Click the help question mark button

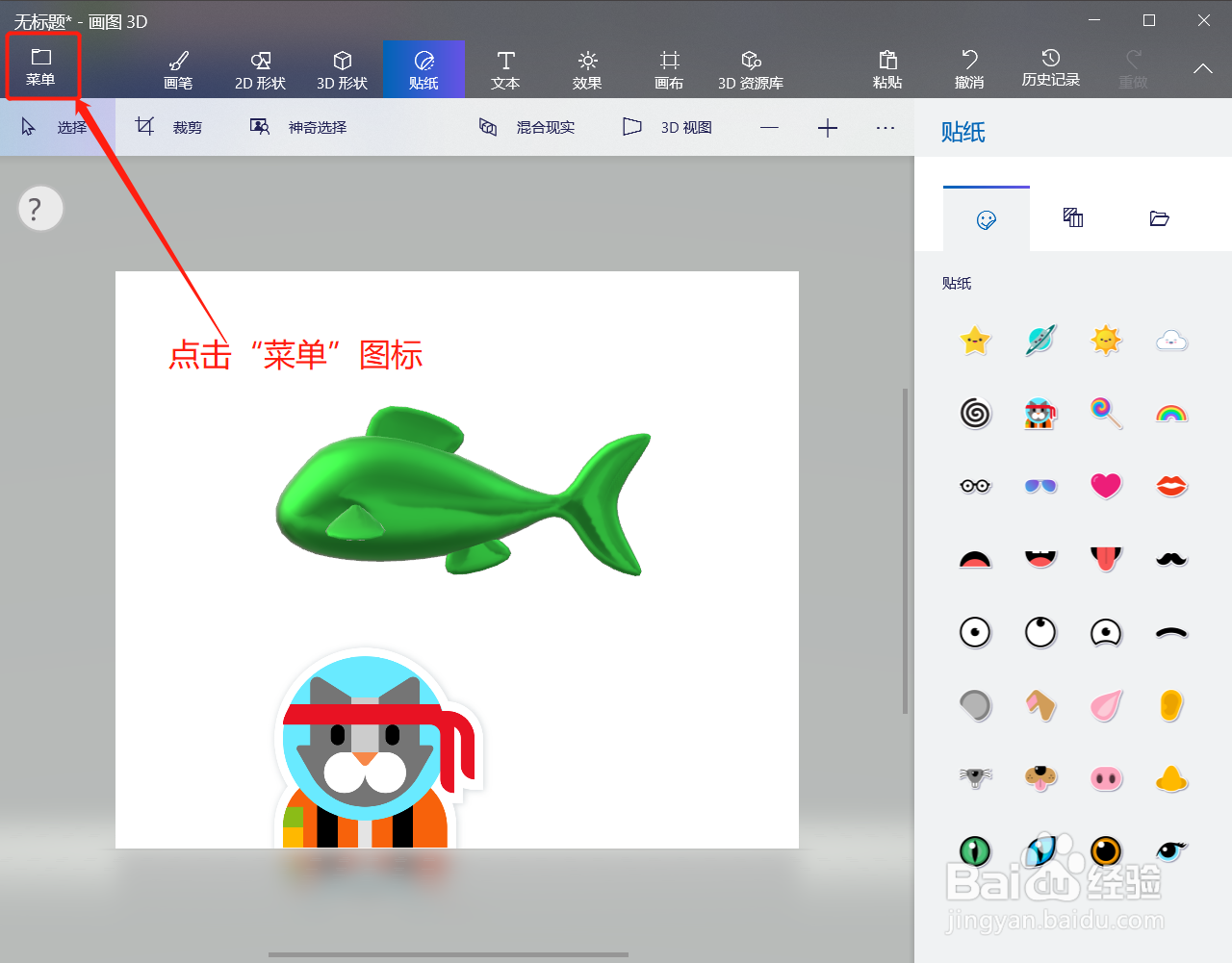point(39,208)
